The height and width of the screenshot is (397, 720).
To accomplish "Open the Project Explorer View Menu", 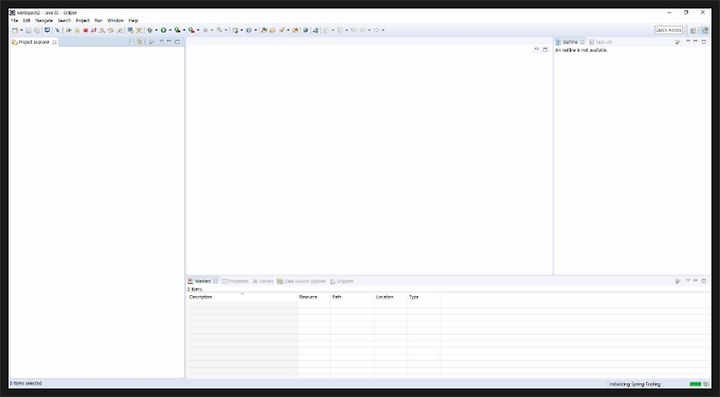I will [161, 42].
